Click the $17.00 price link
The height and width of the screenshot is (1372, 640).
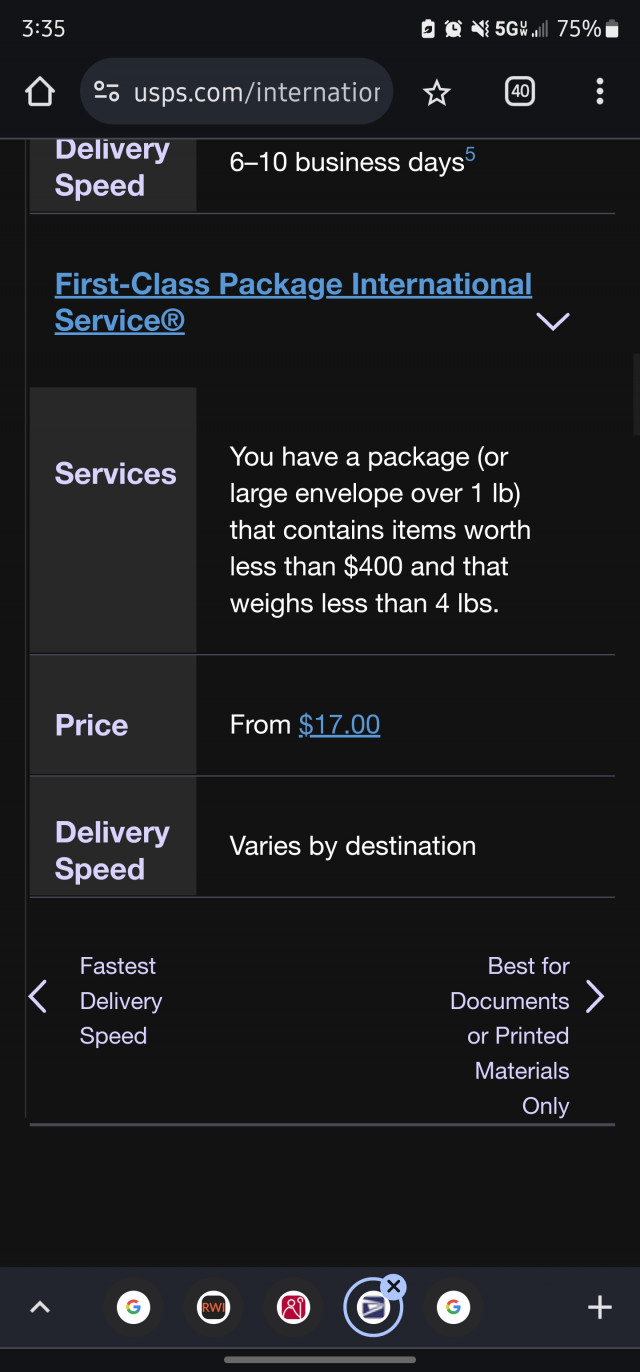coord(339,725)
